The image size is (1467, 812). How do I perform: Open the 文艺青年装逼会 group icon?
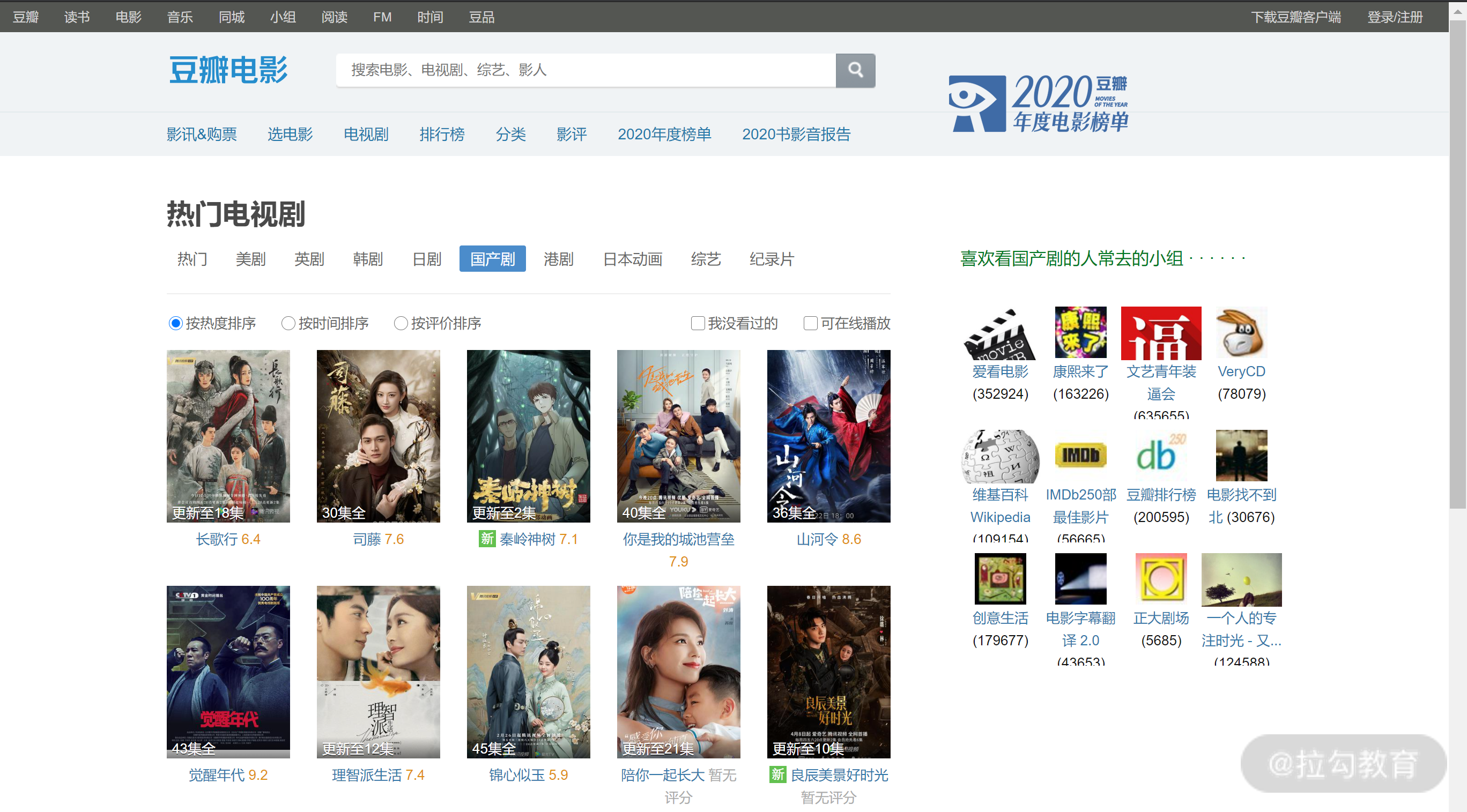coord(1161,333)
